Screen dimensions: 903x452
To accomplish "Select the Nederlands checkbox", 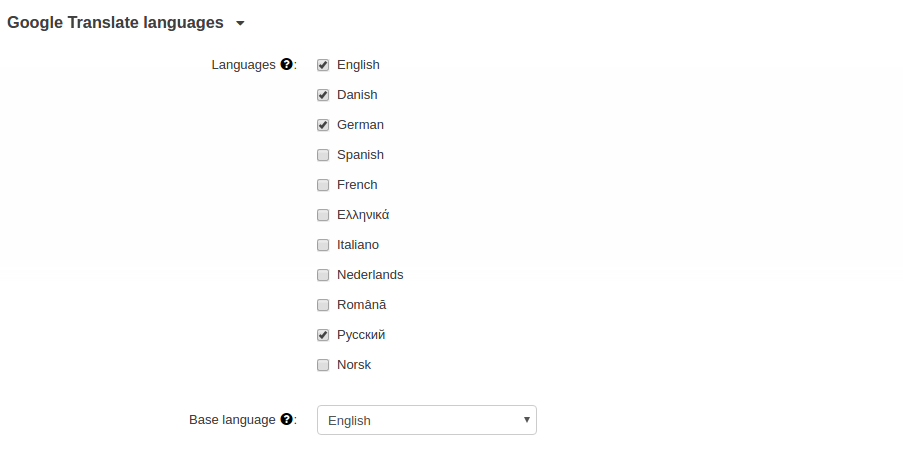I will pyautogui.click(x=323, y=275).
